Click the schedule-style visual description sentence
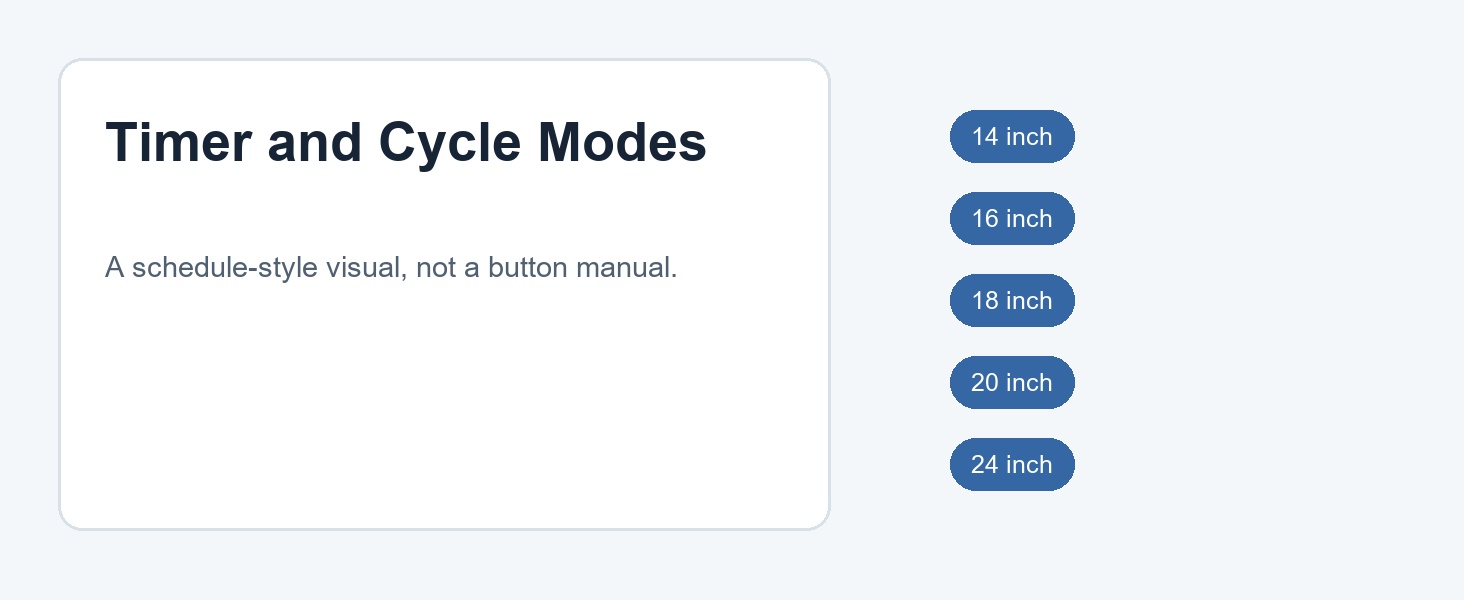This screenshot has width=1464, height=600. tap(391, 268)
